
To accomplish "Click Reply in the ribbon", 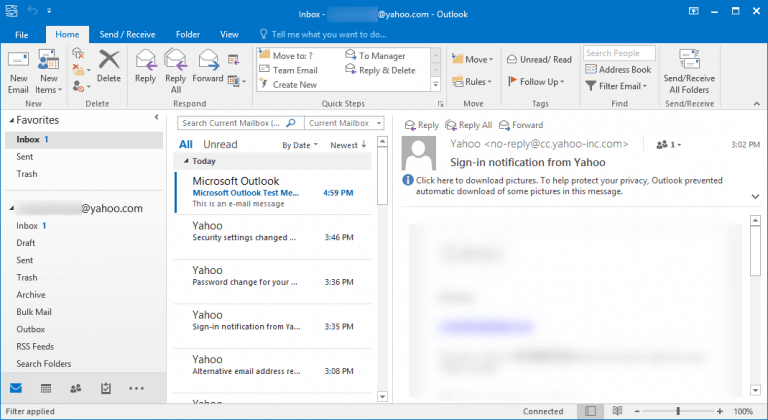I will pyautogui.click(x=145, y=67).
